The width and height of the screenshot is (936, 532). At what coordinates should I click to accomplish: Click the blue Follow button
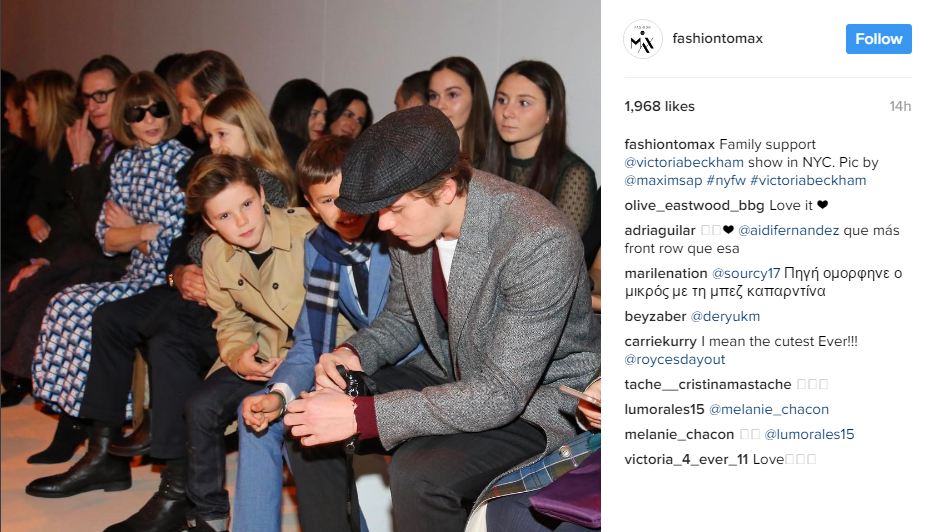[879, 39]
